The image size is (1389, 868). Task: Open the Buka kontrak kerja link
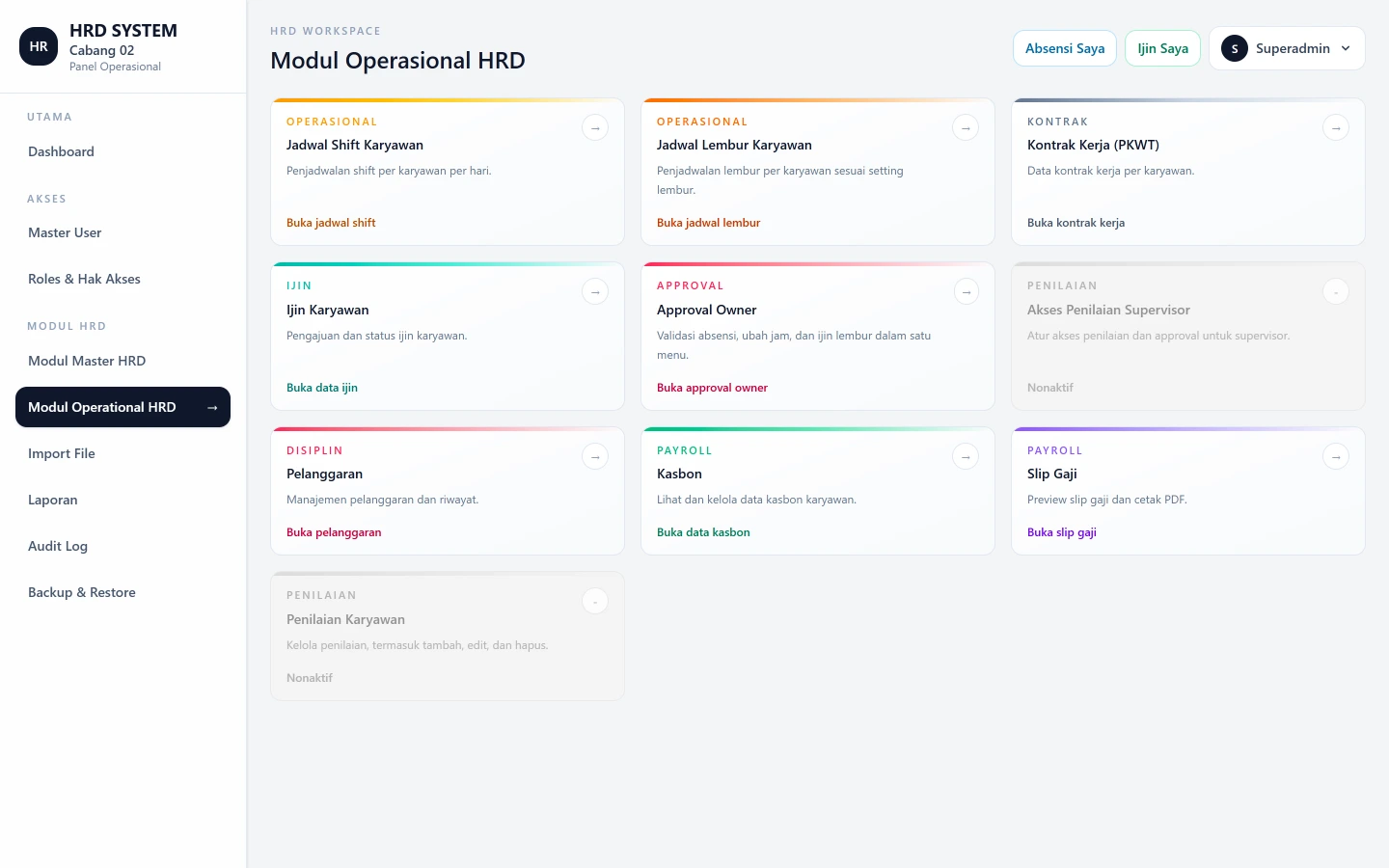coord(1076,223)
